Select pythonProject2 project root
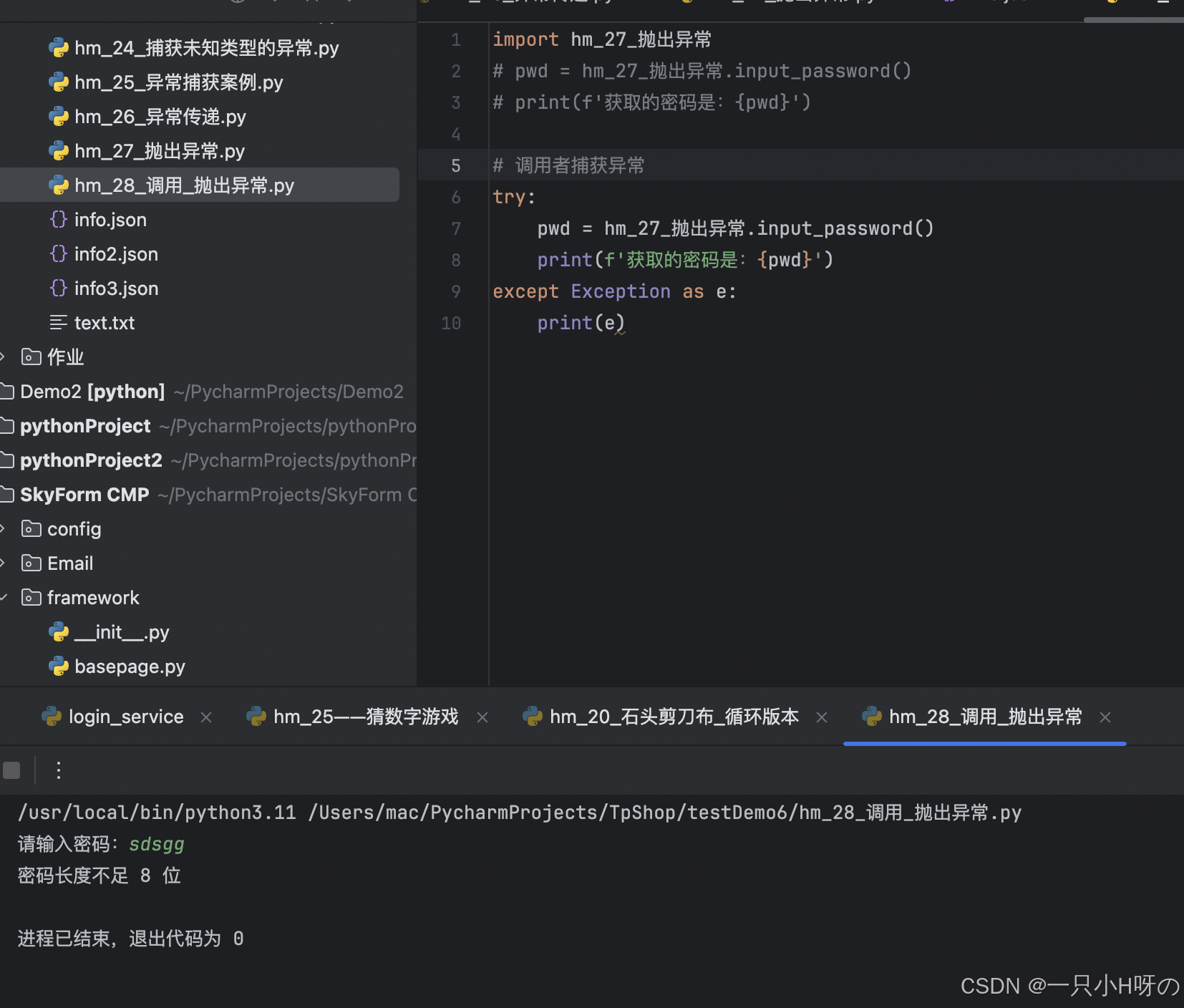 point(91,460)
